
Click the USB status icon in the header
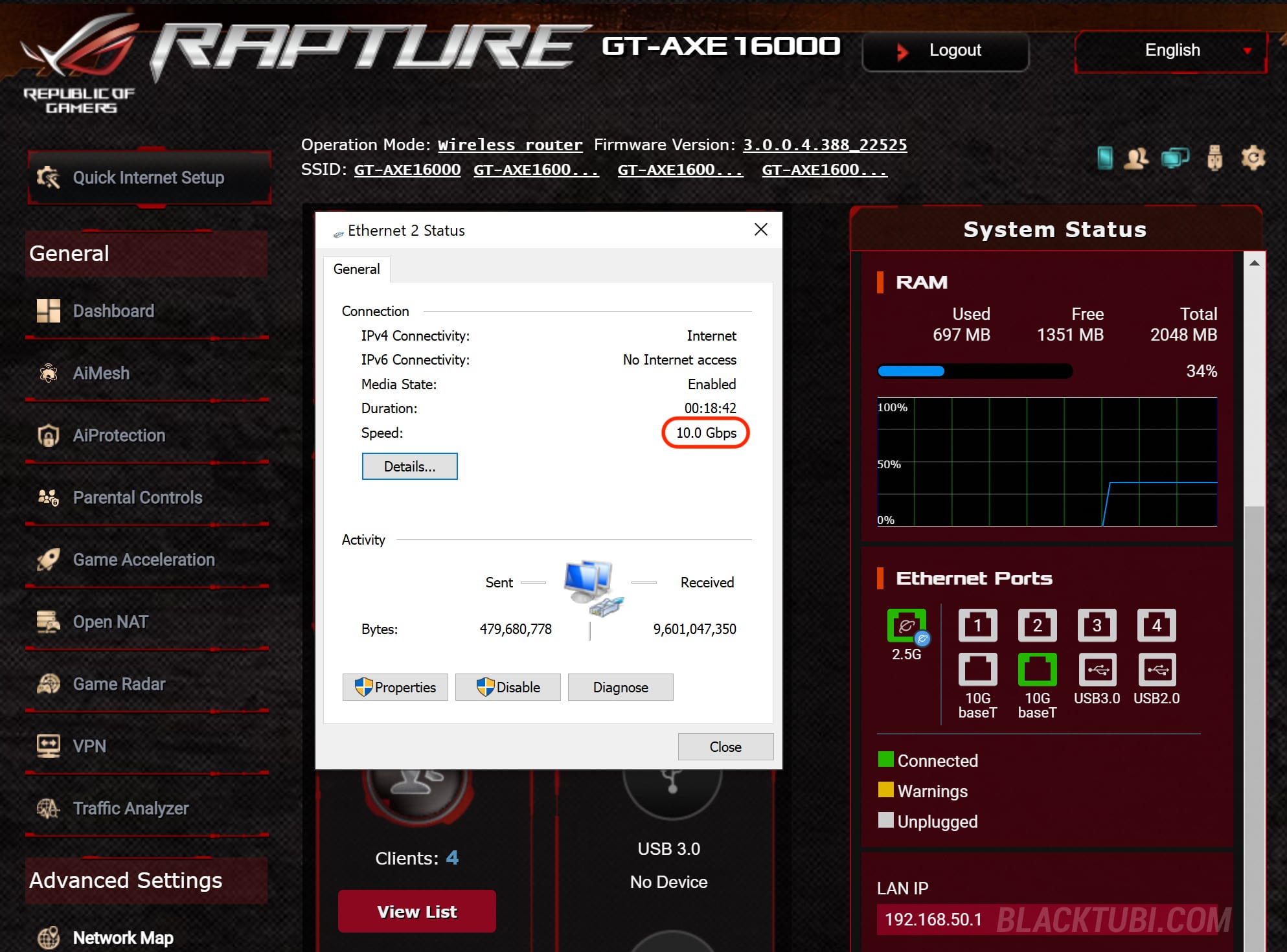1214,158
